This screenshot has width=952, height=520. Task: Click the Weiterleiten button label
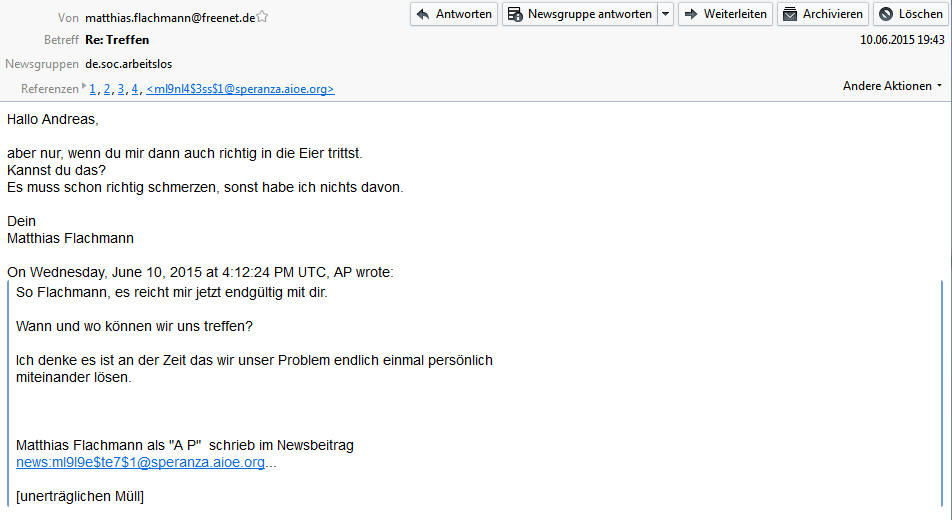coord(735,14)
